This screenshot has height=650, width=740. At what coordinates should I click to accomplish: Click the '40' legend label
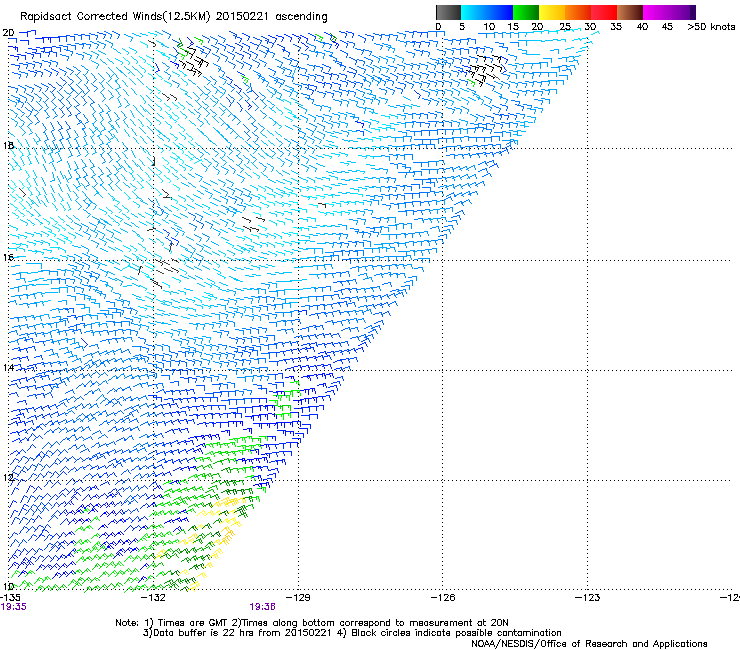pos(642,27)
